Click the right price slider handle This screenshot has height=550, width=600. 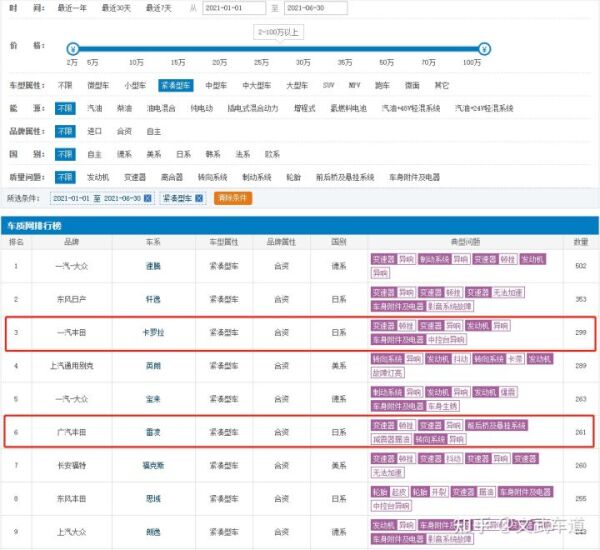tap(484, 48)
